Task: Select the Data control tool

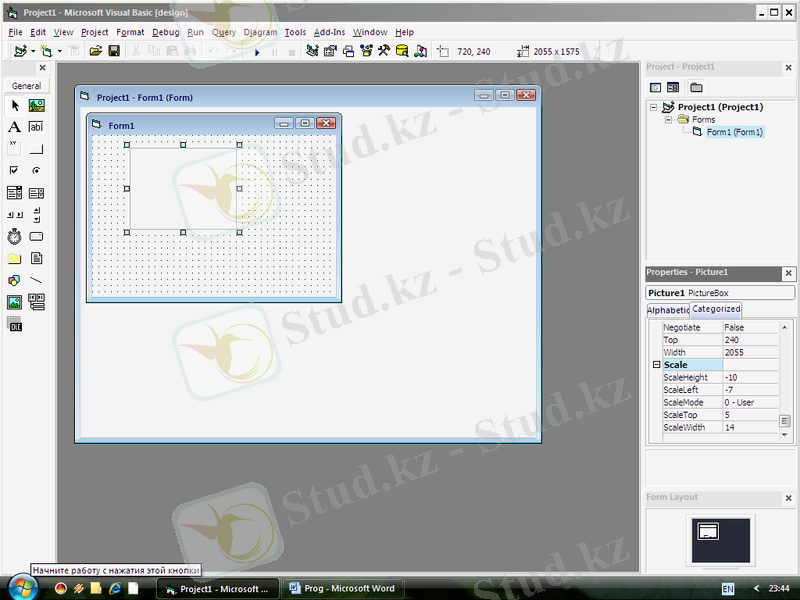Action: [36, 302]
